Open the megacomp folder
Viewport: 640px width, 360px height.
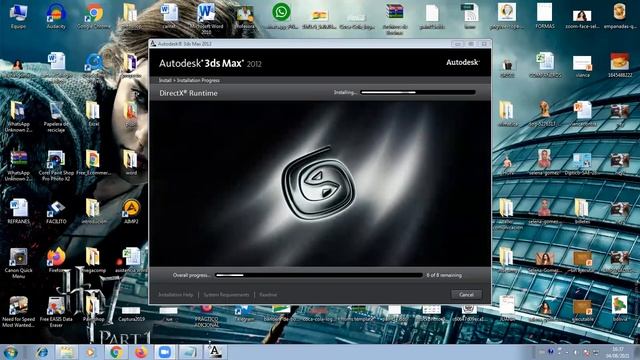tap(93, 260)
